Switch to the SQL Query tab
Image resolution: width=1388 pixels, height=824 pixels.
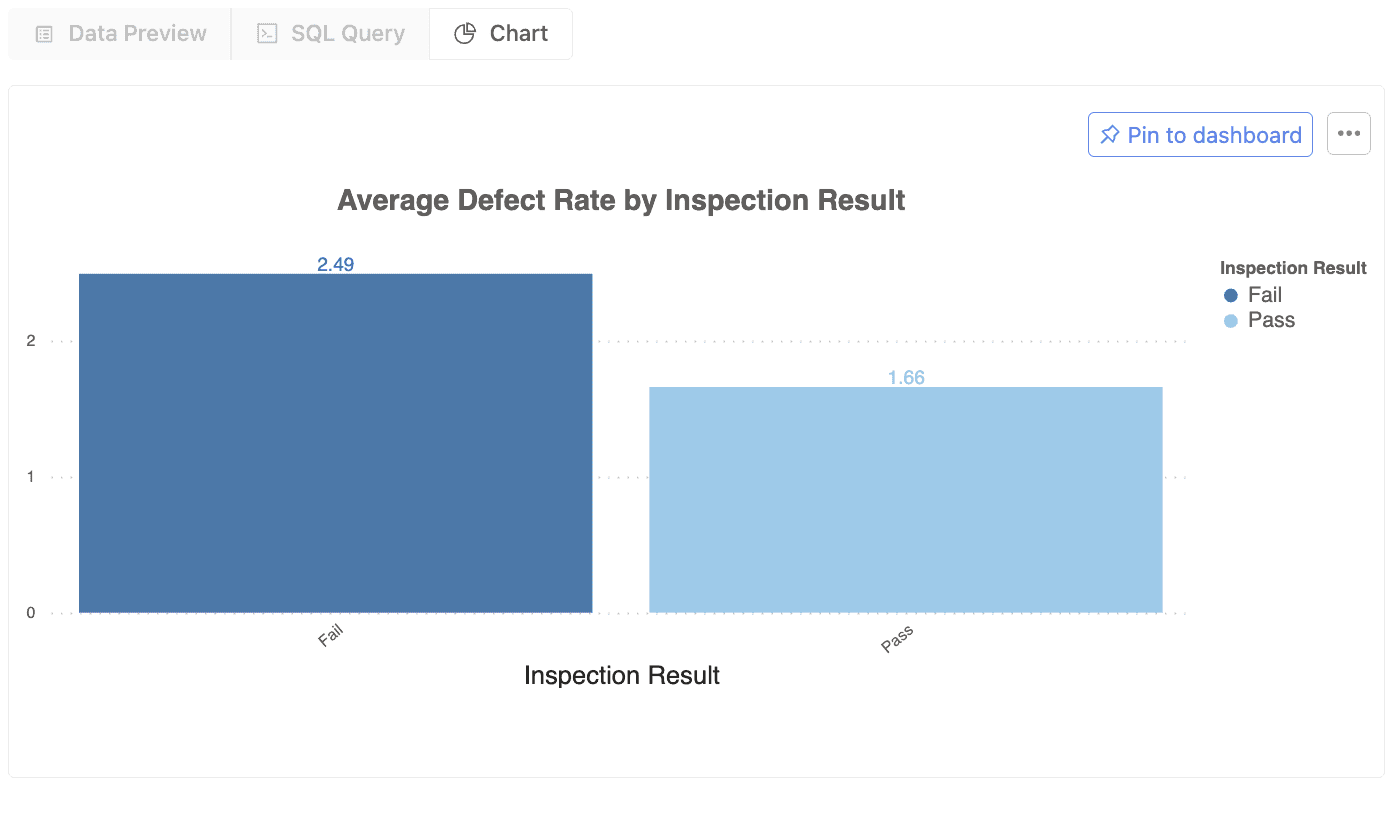331,34
